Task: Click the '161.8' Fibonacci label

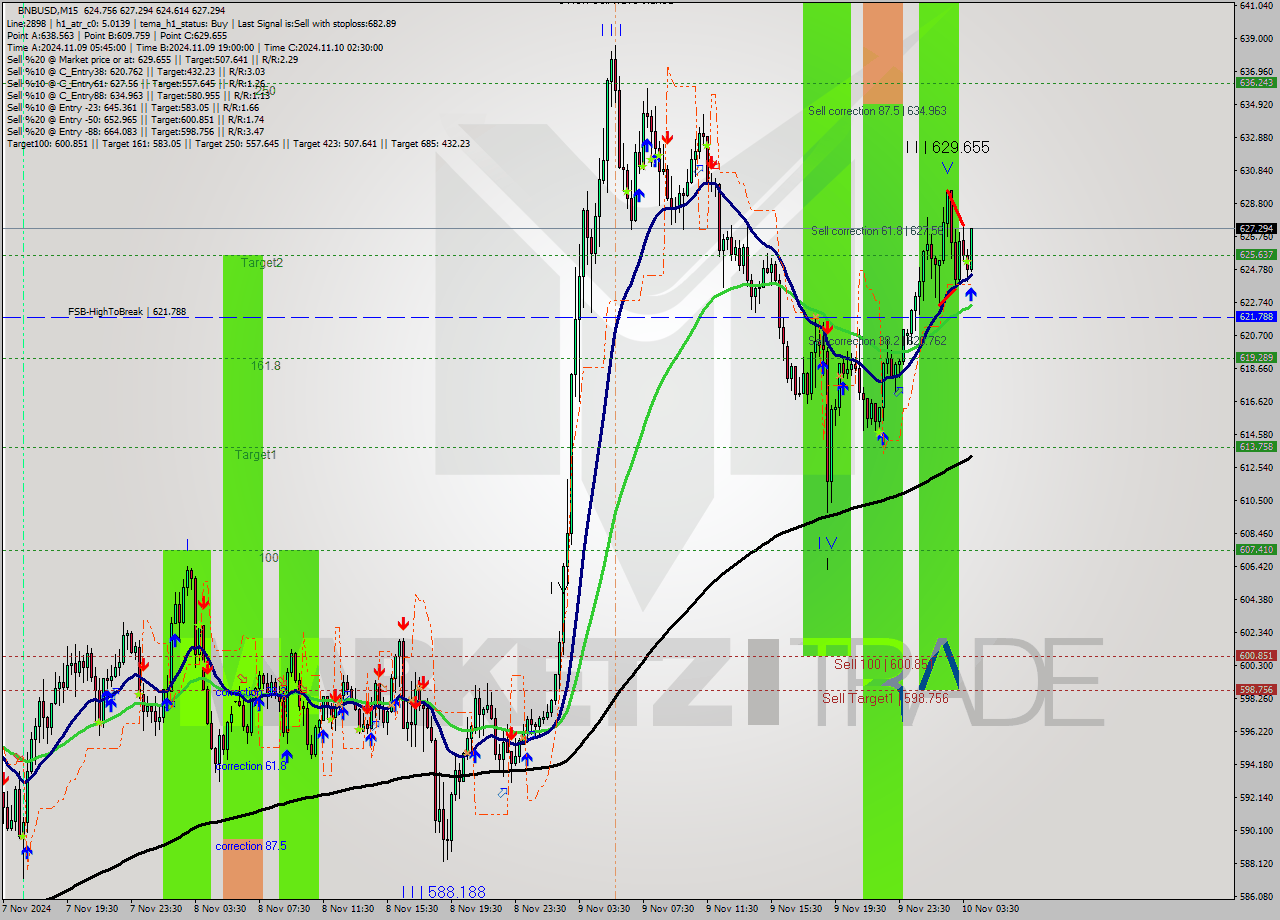Action: coord(266,366)
